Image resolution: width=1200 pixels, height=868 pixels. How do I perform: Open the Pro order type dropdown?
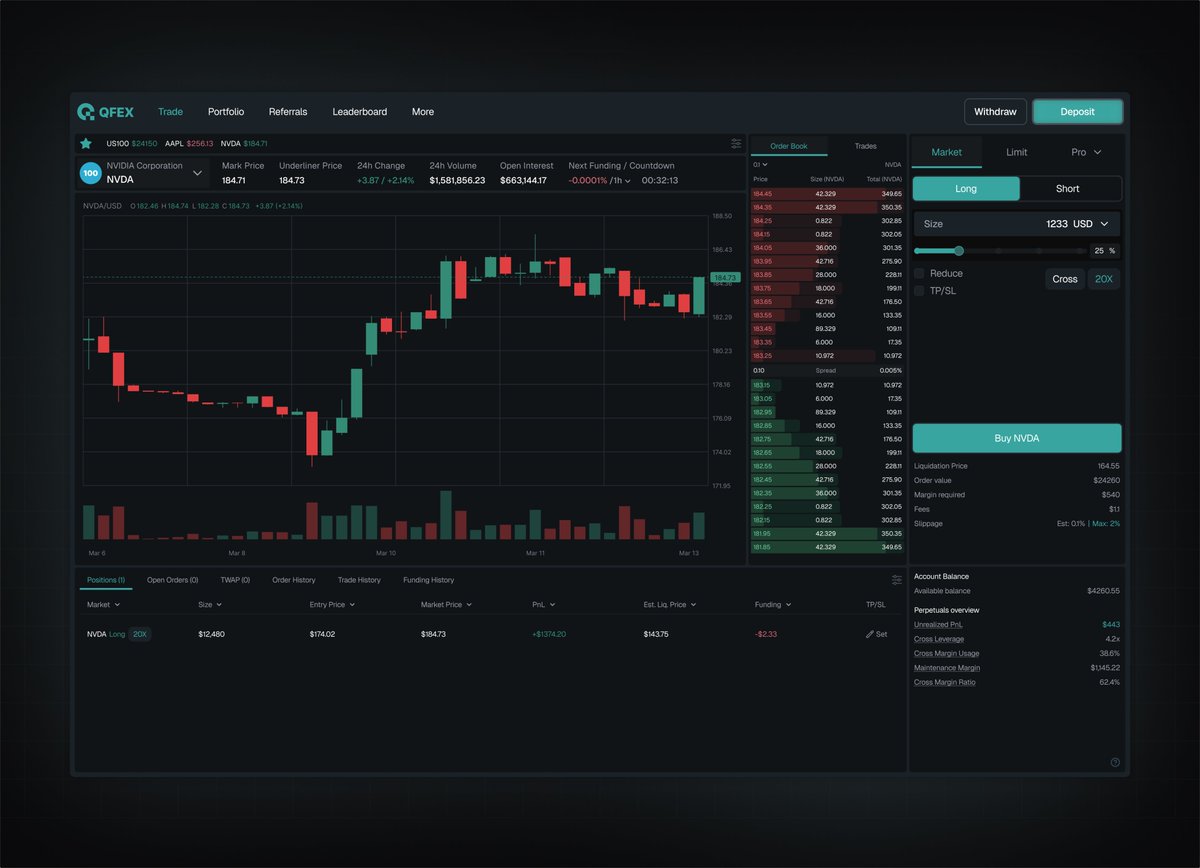click(1086, 152)
